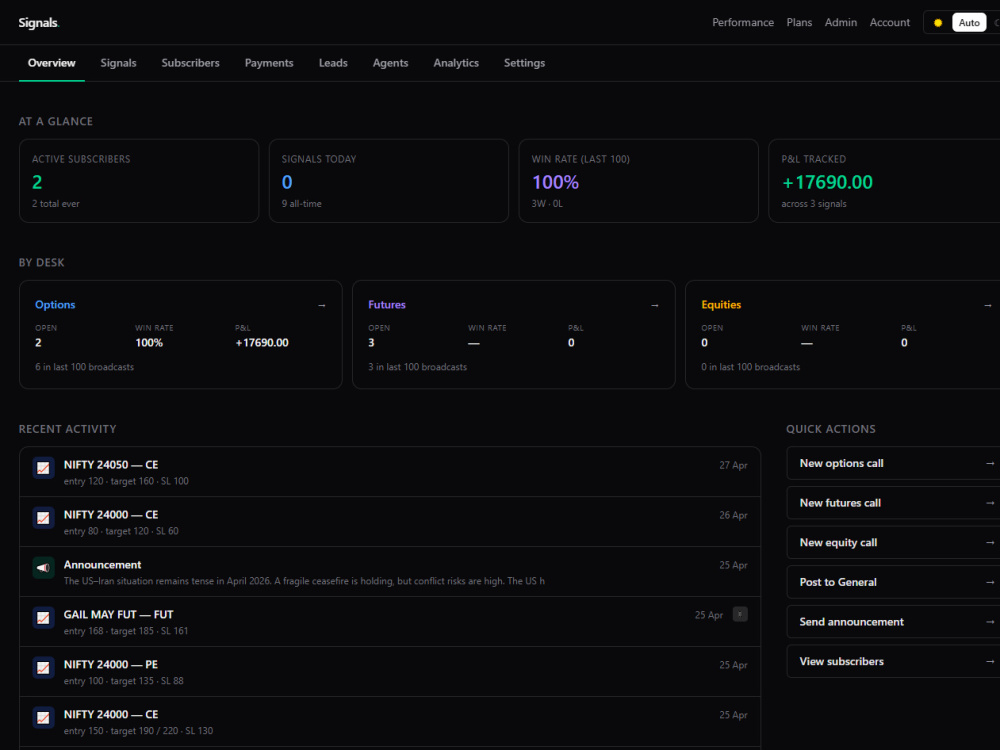Switch to light theme sun icon
Viewport: 1000px width, 750px height.
click(938, 22)
